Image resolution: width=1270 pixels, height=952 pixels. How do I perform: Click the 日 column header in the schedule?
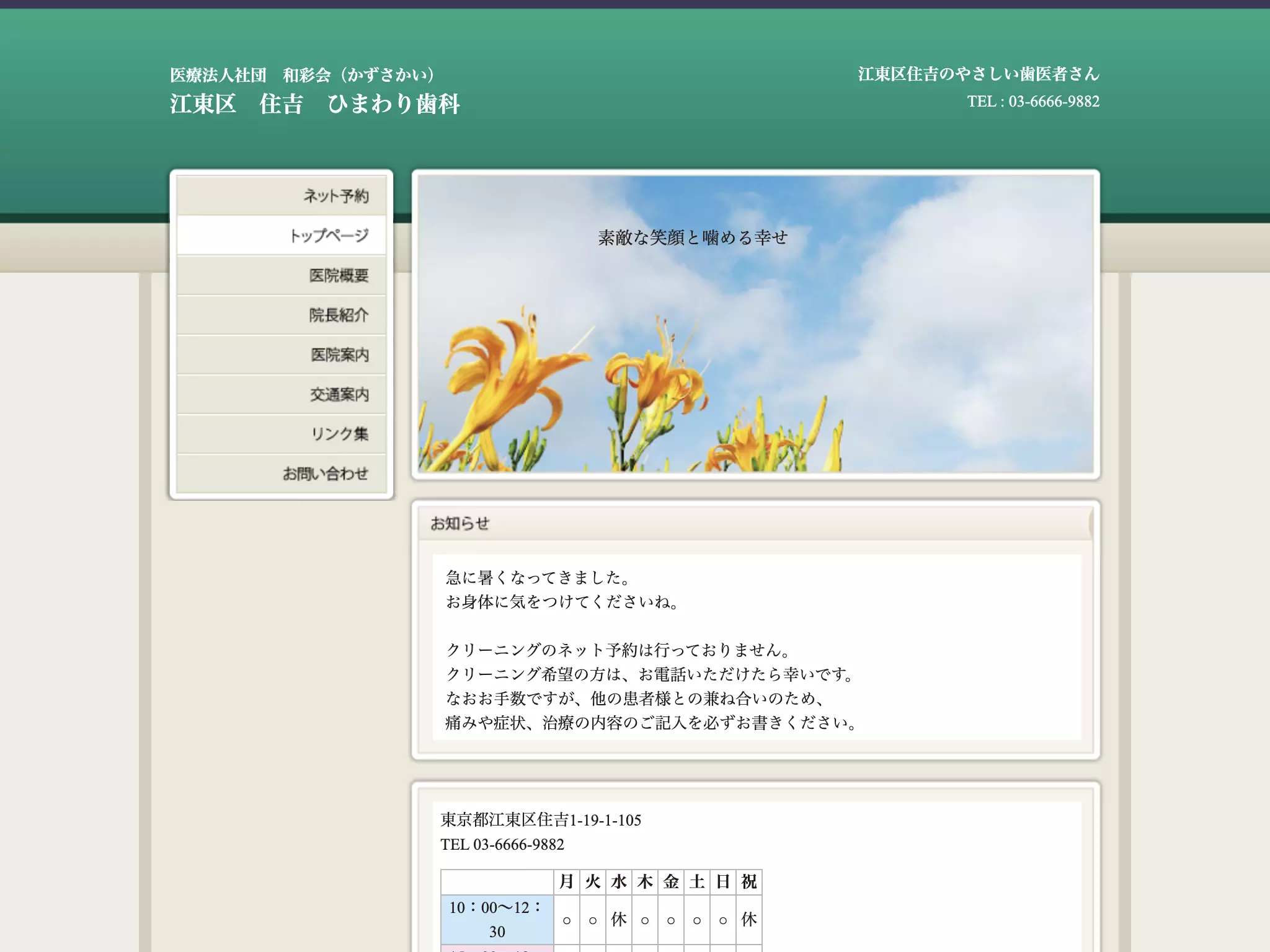722,882
